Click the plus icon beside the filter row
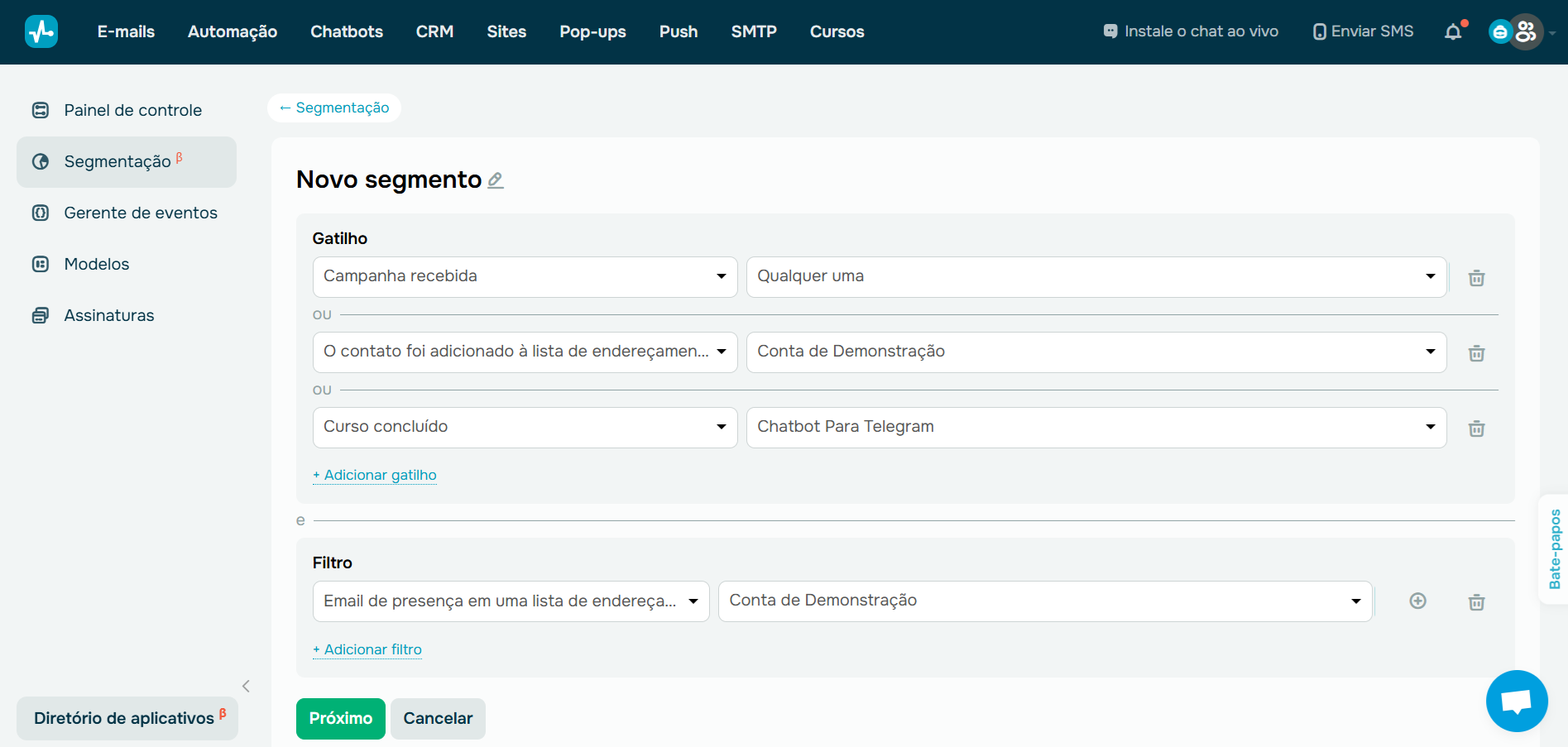 1417,601
